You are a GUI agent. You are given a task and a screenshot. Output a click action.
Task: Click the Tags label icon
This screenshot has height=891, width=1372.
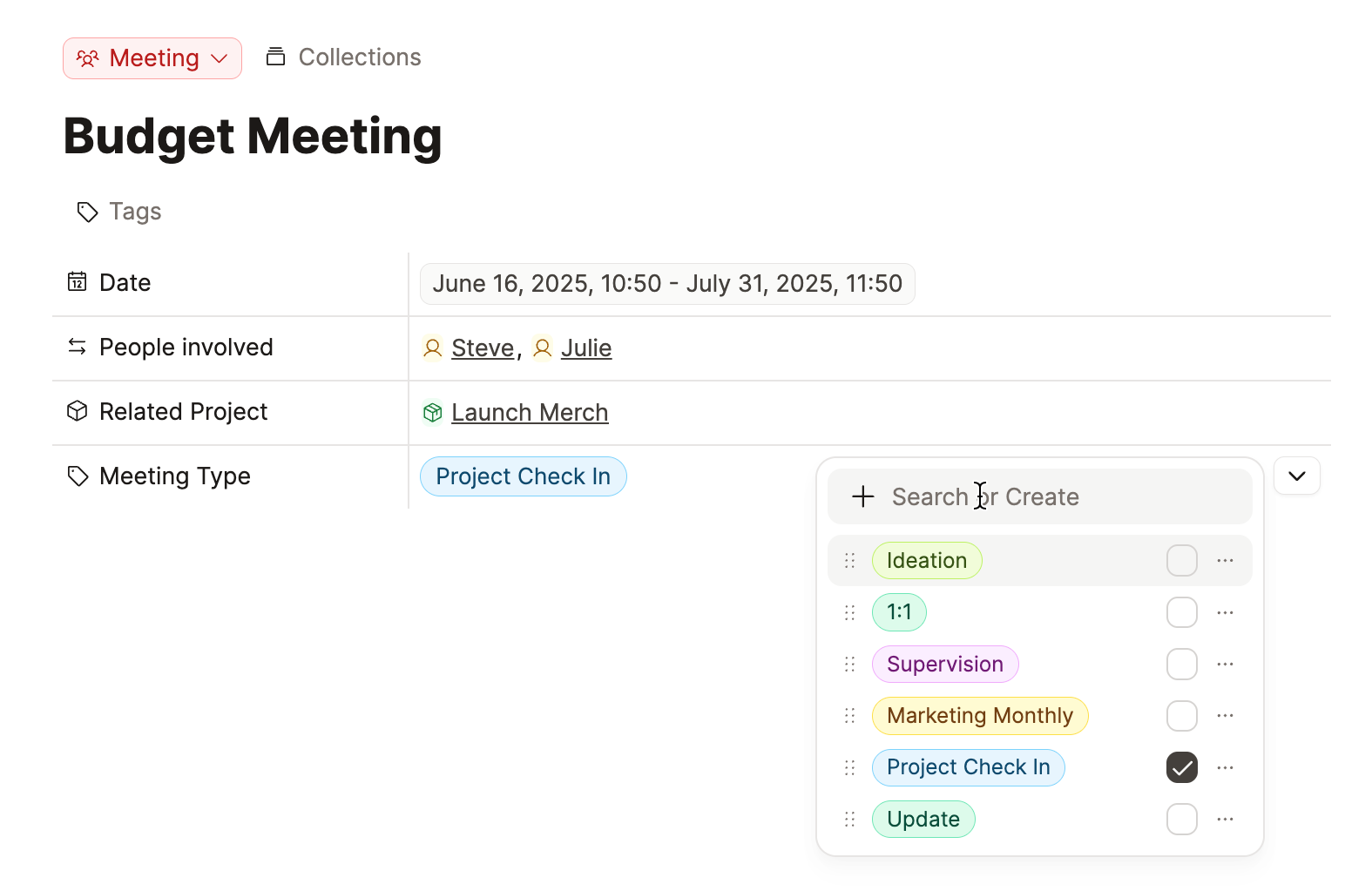coord(87,212)
